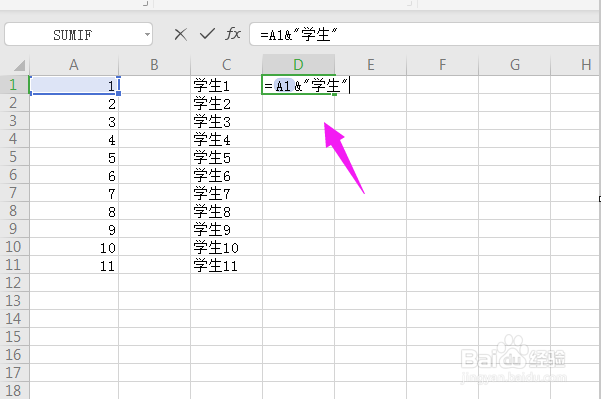Click cell C5 with 学生5
The width and height of the screenshot is (601, 399).
[227, 157]
